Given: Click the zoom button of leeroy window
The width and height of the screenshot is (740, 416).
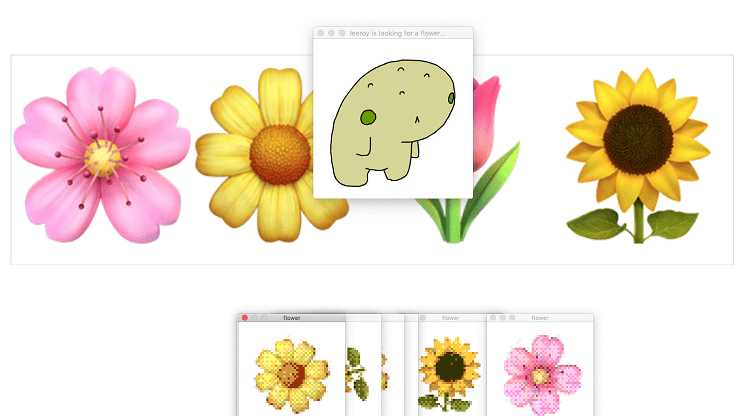Looking at the screenshot, I should tap(342, 33).
